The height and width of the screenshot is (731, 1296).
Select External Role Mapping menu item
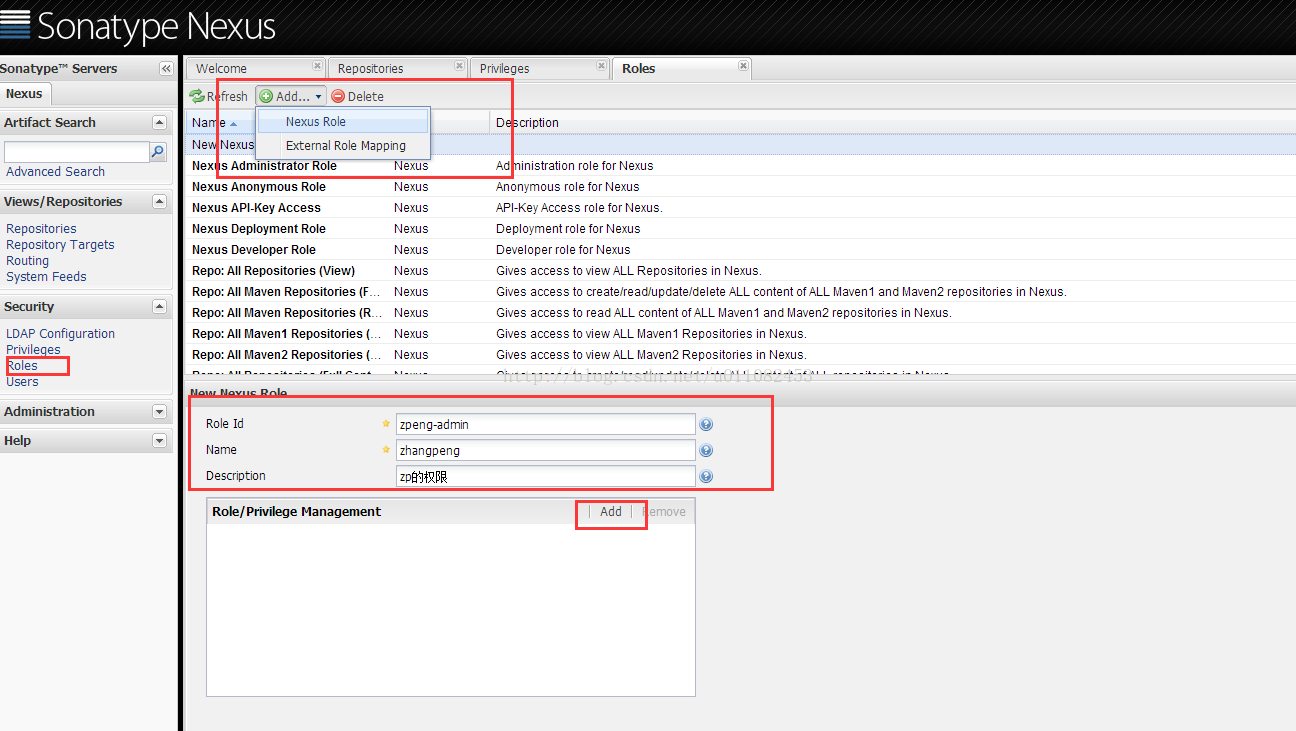343,146
